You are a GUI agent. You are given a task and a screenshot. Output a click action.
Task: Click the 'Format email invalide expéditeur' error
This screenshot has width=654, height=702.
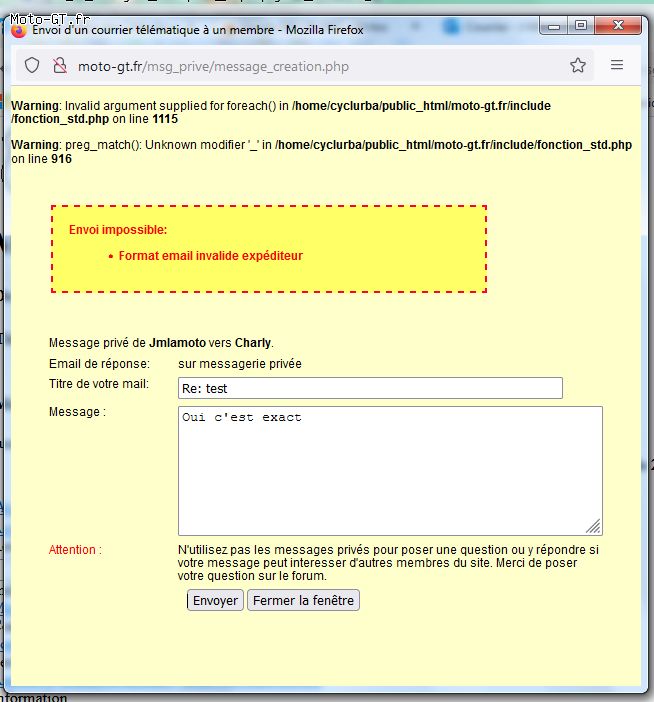coord(210,256)
